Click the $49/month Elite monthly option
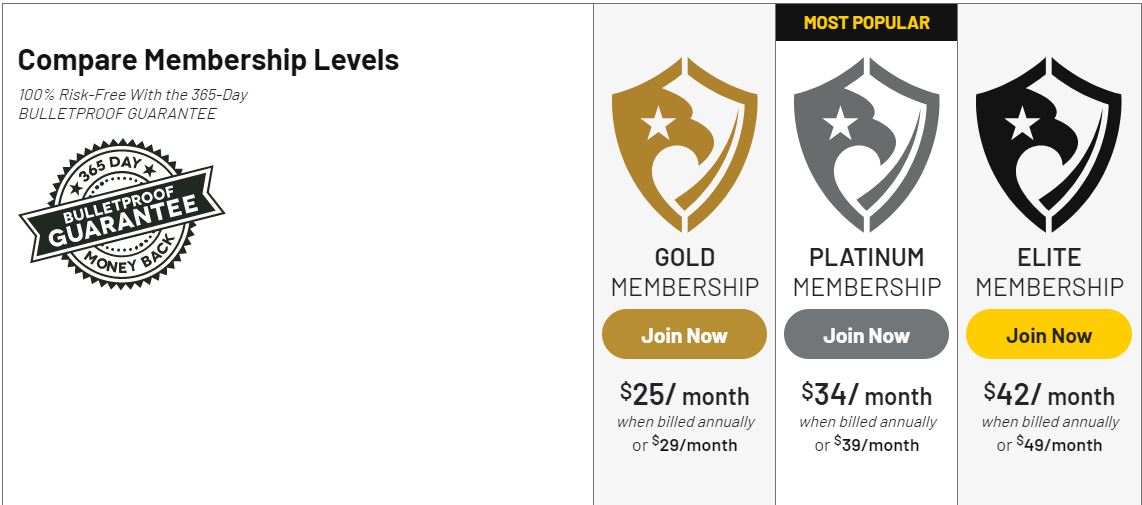Screen dimensions: 1142x505 (x=1058, y=444)
